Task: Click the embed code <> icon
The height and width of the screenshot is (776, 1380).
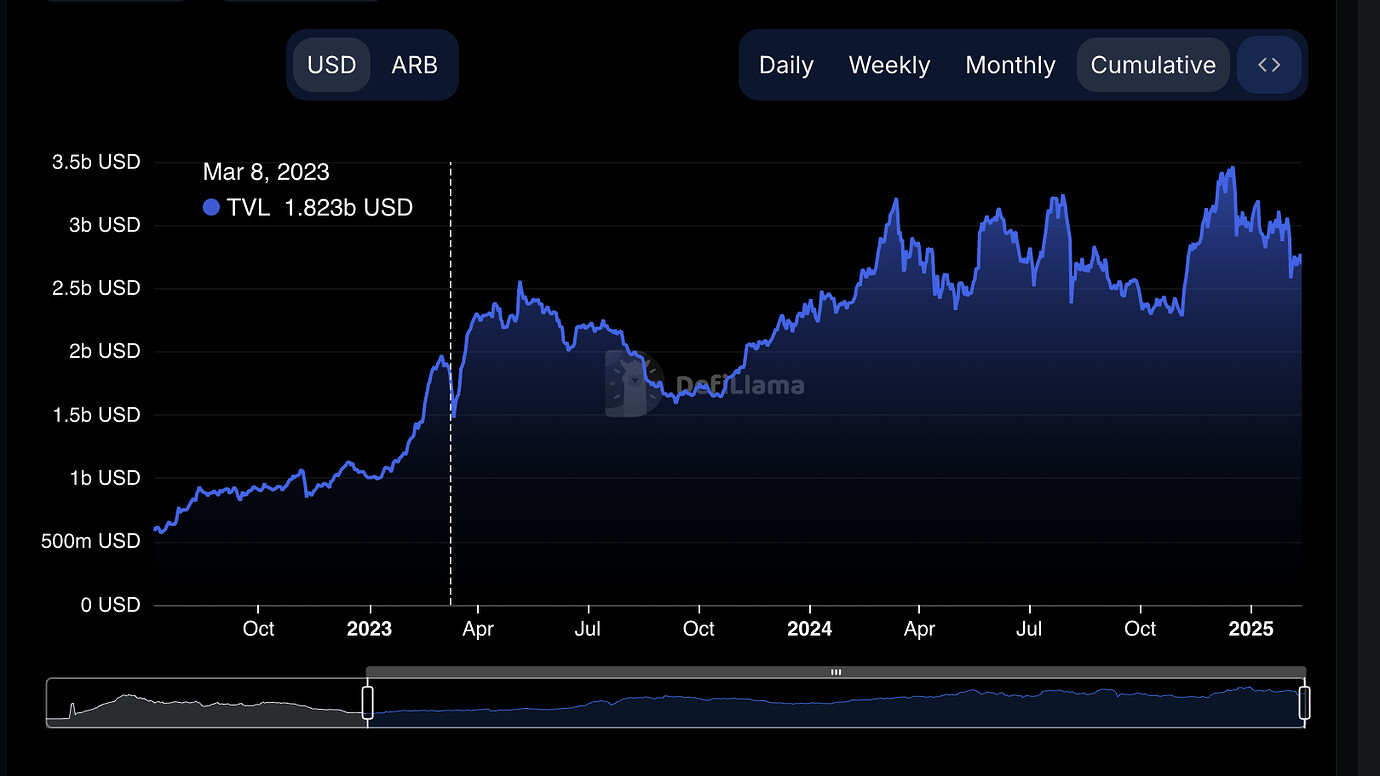Action: pos(1269,64)
